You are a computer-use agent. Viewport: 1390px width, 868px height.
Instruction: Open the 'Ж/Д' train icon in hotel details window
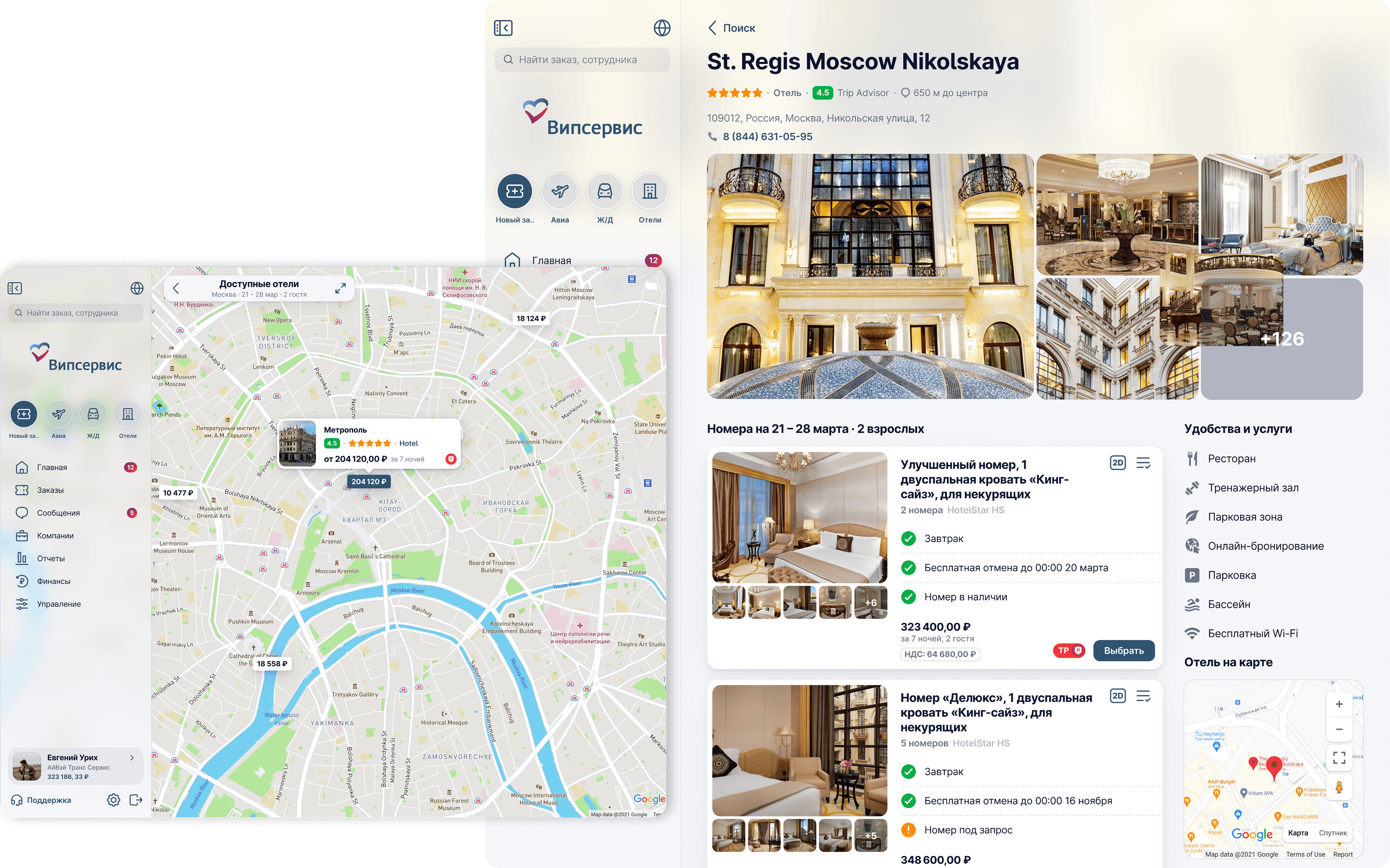click(605, 191)
